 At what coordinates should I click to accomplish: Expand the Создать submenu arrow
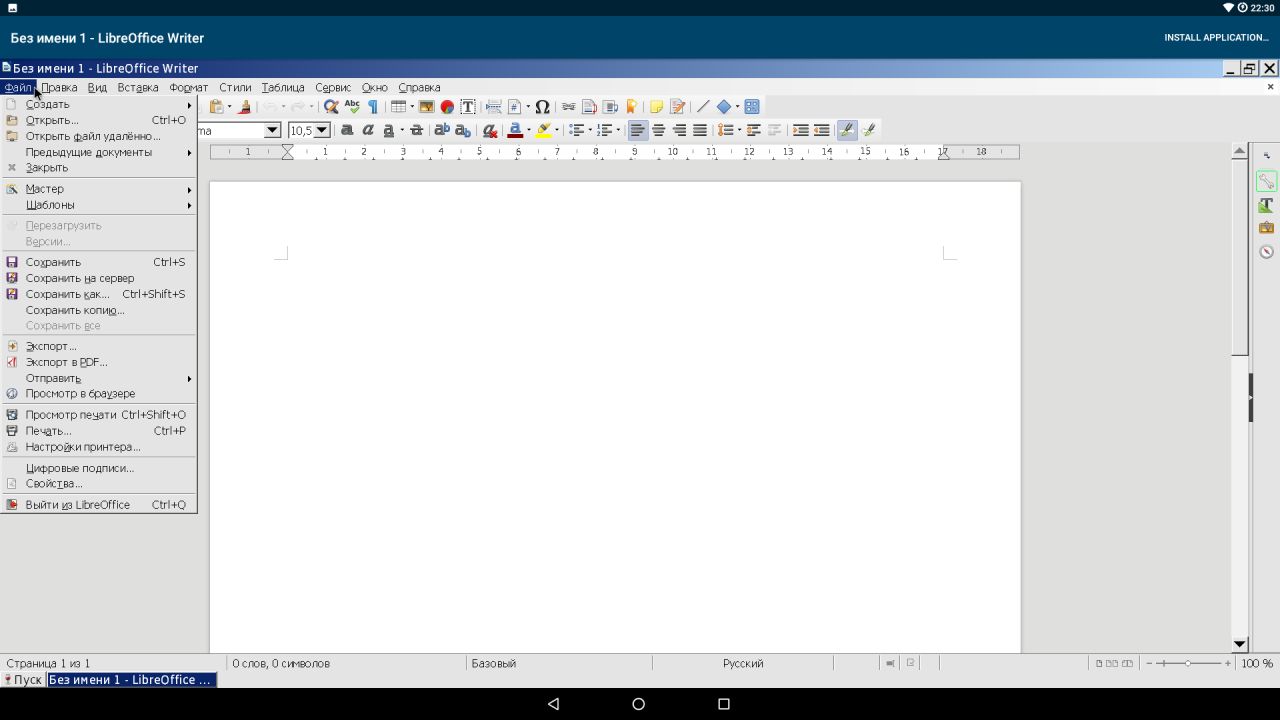(x=189, y=105)
